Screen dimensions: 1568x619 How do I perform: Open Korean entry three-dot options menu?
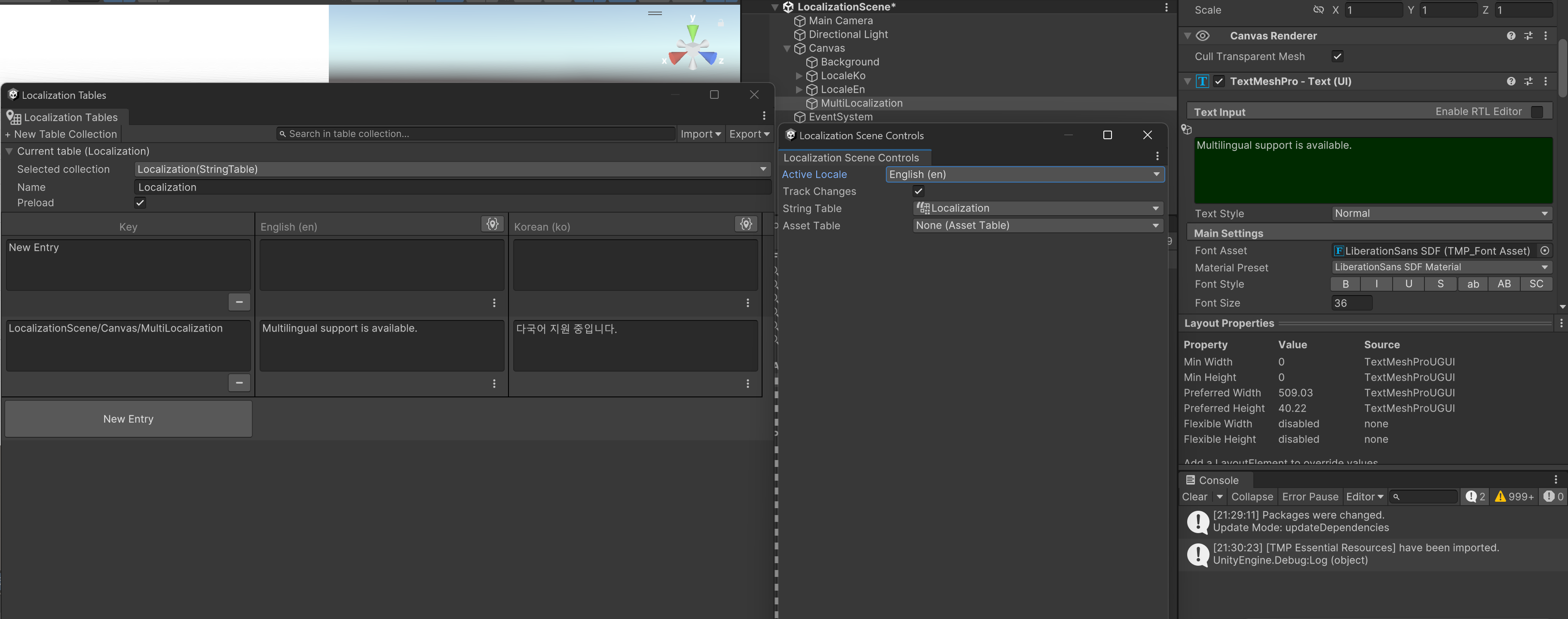click(x=747, y=384)
